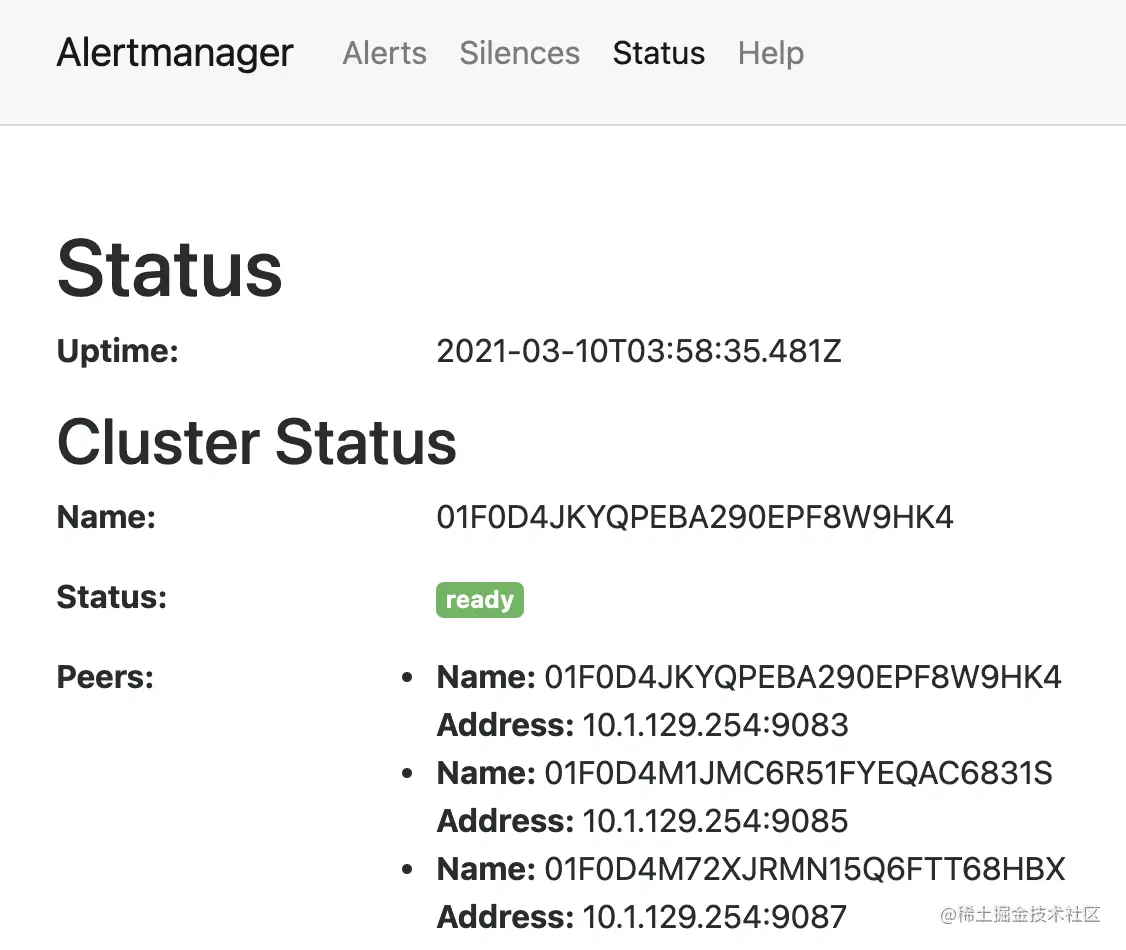The image size is (1126, 950).
Task: Click the Peers label
Action: pos(105,677)
